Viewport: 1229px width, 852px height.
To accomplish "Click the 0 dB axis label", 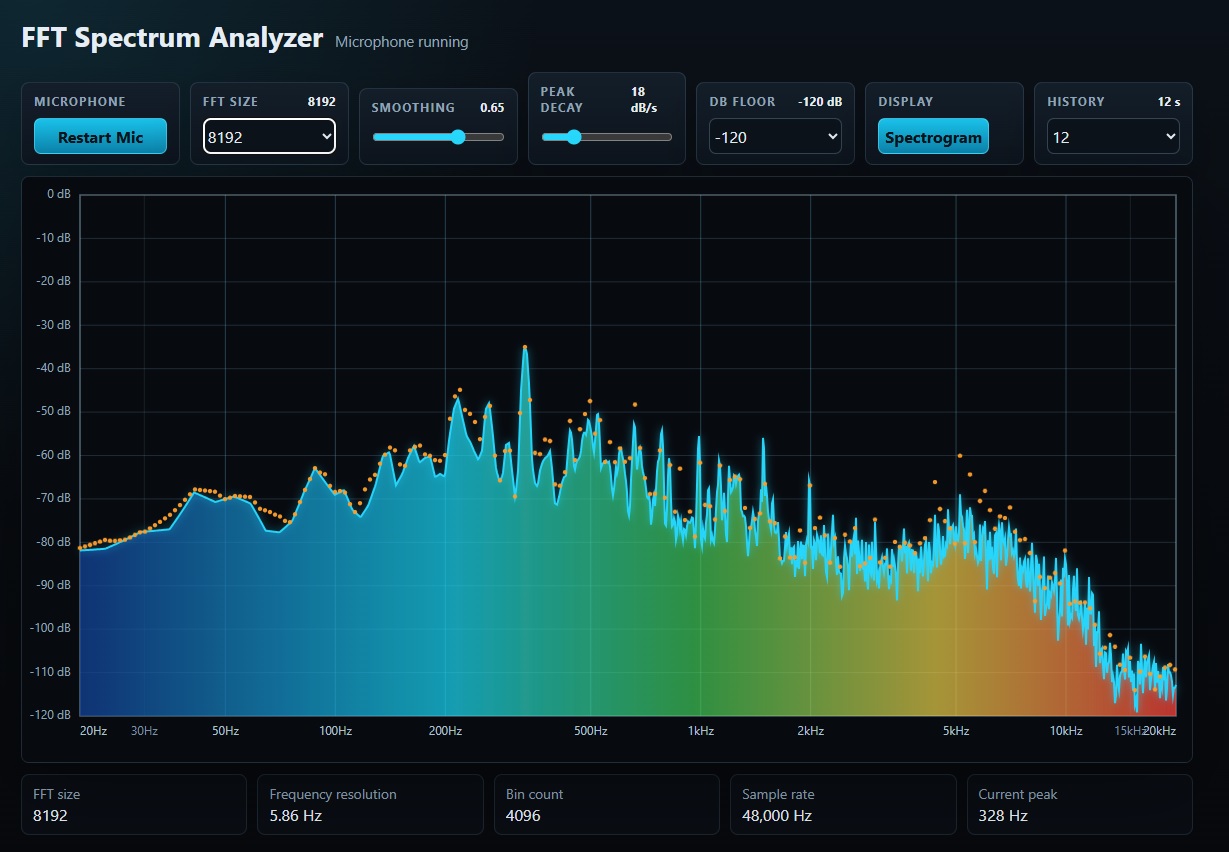I will coord(60,194).
